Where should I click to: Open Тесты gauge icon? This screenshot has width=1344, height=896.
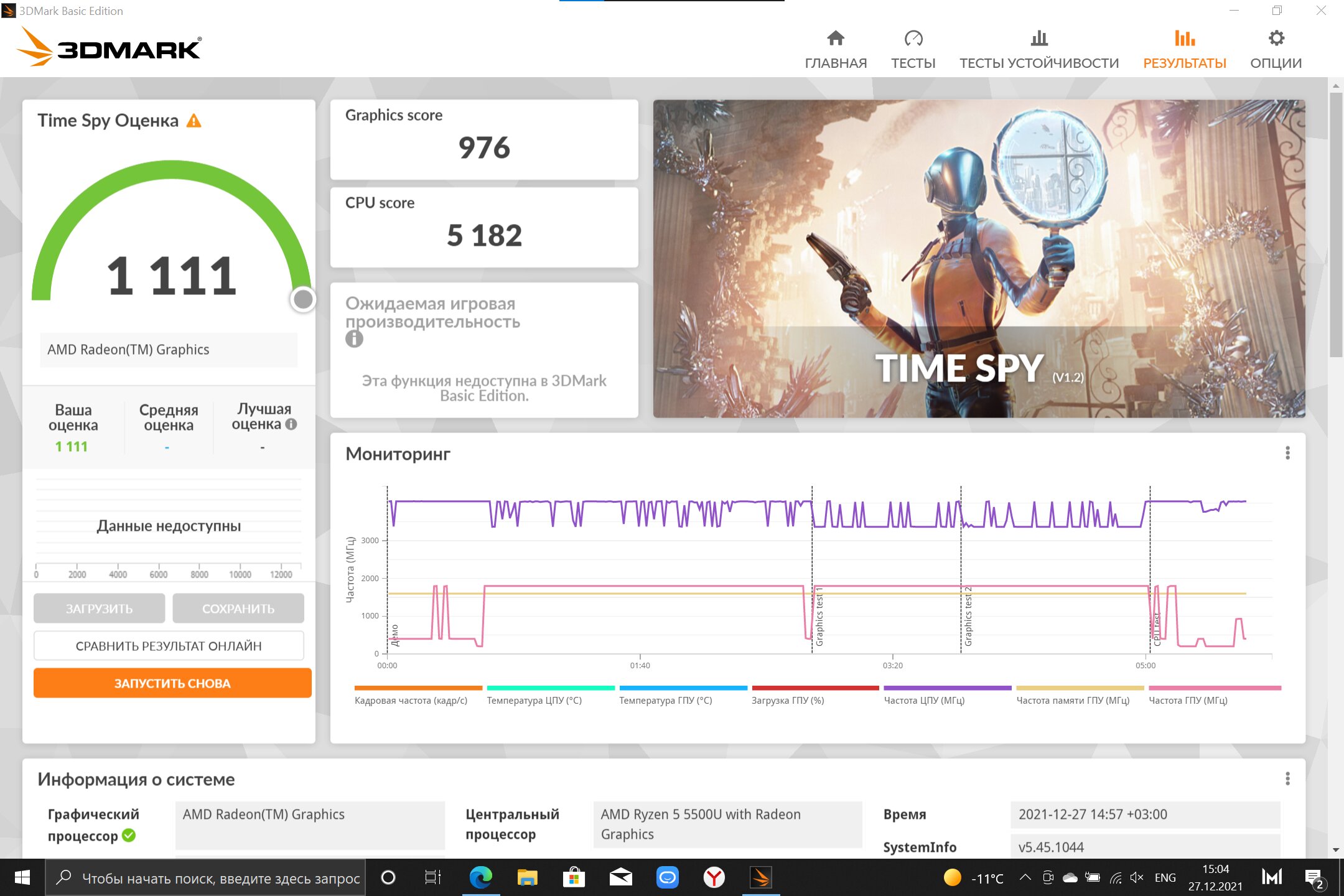(913, 39)
